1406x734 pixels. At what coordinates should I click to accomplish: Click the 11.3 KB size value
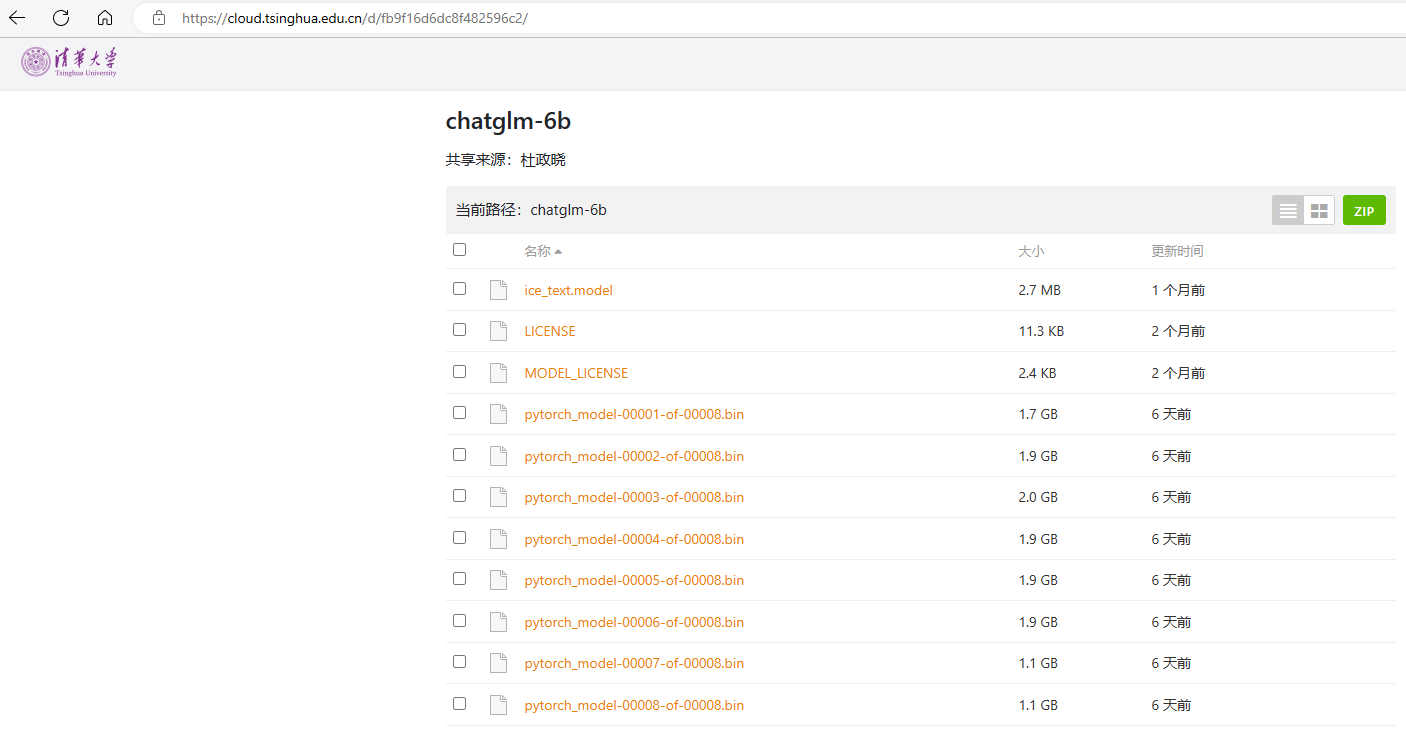pyautogui.click(x=1041, y=331)
